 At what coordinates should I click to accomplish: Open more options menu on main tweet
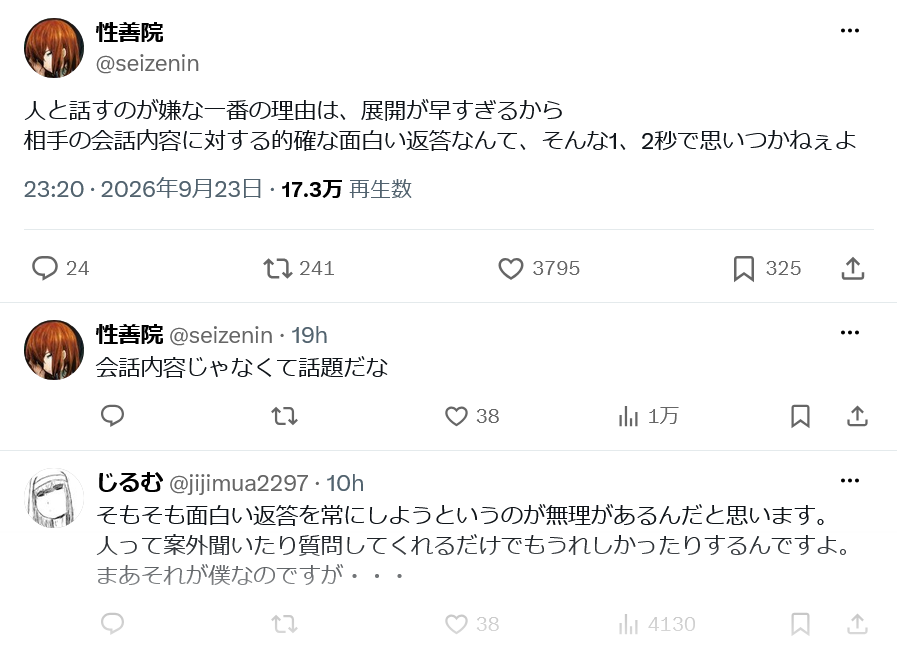point(850,30)
